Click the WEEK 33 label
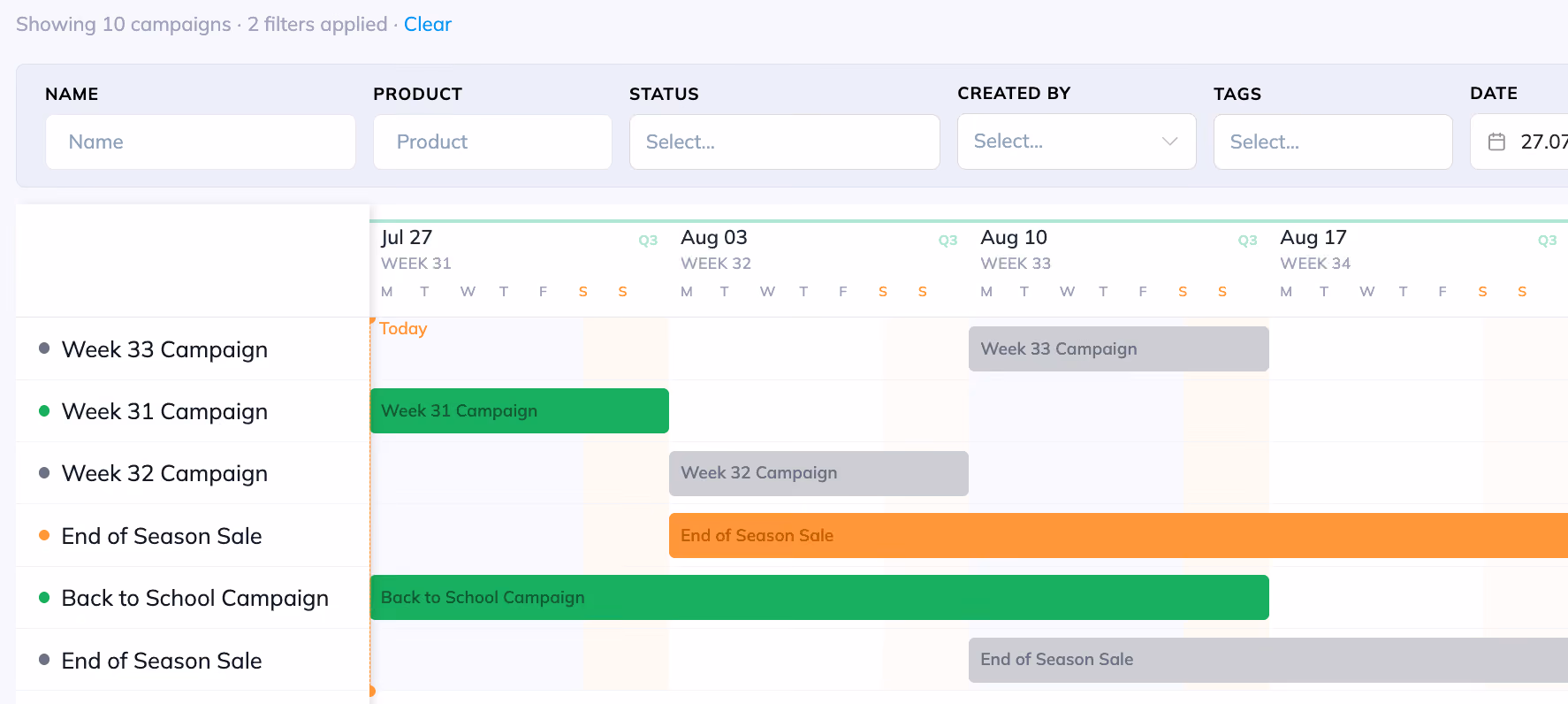Screen dimensions: 1568x704 point(1016,264)
